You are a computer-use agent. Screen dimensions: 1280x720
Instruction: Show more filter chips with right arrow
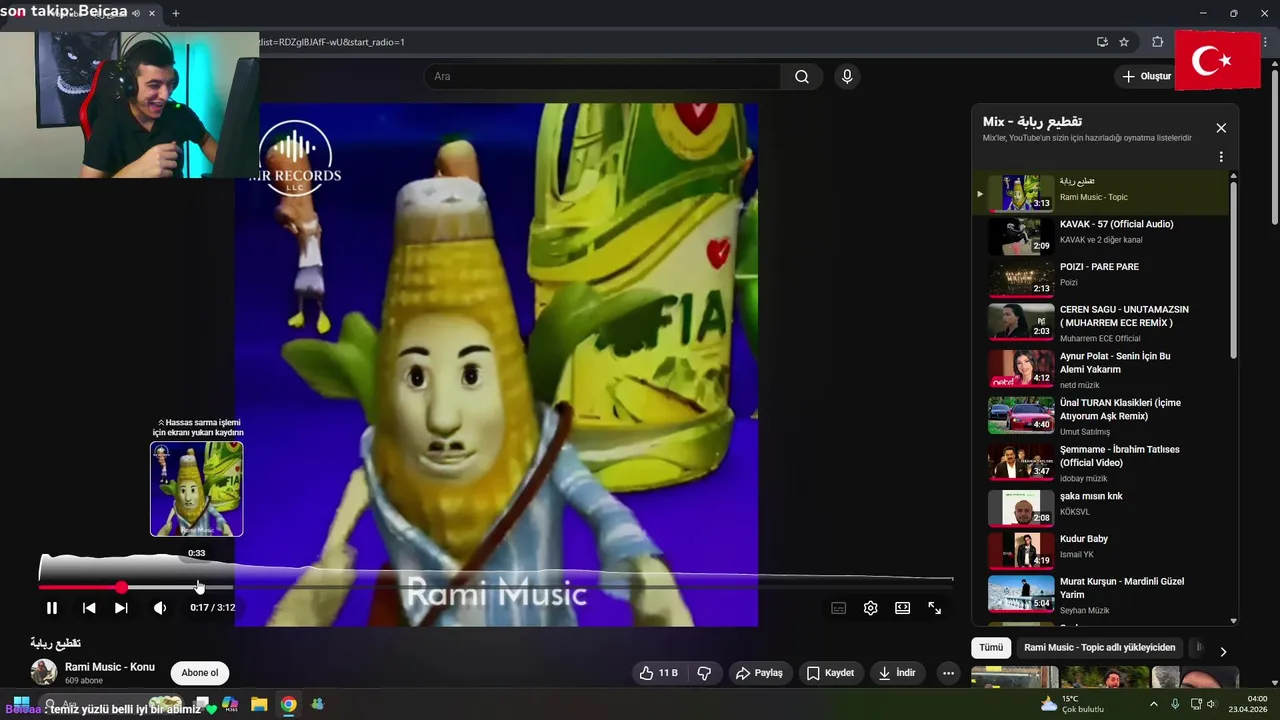coord(1223,652)
